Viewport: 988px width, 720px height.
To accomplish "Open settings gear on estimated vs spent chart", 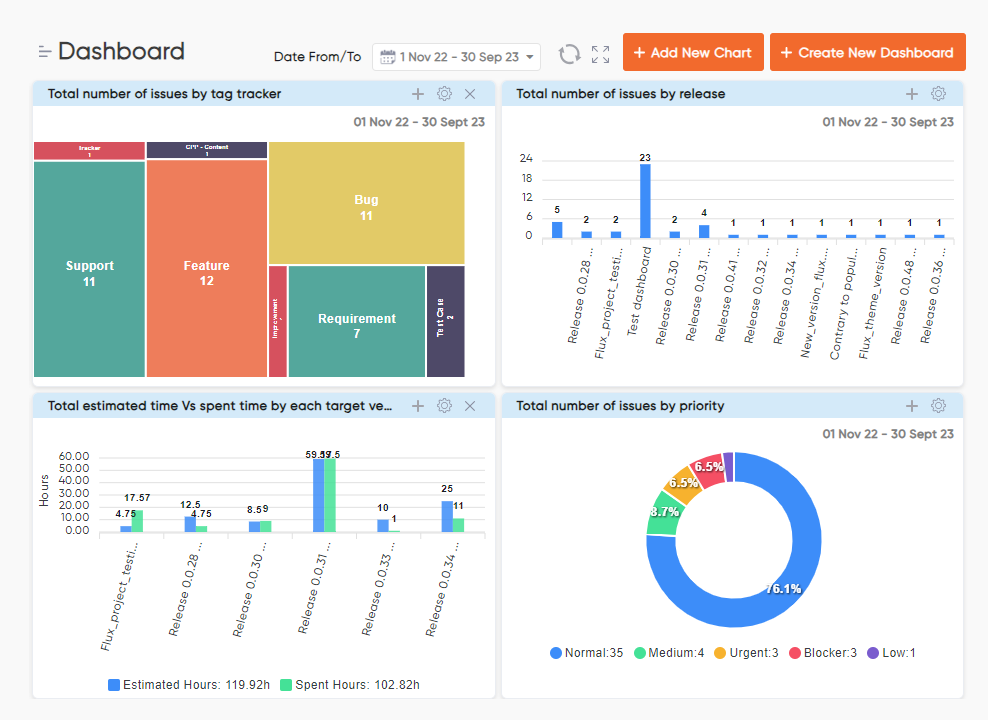I will 444,406.
